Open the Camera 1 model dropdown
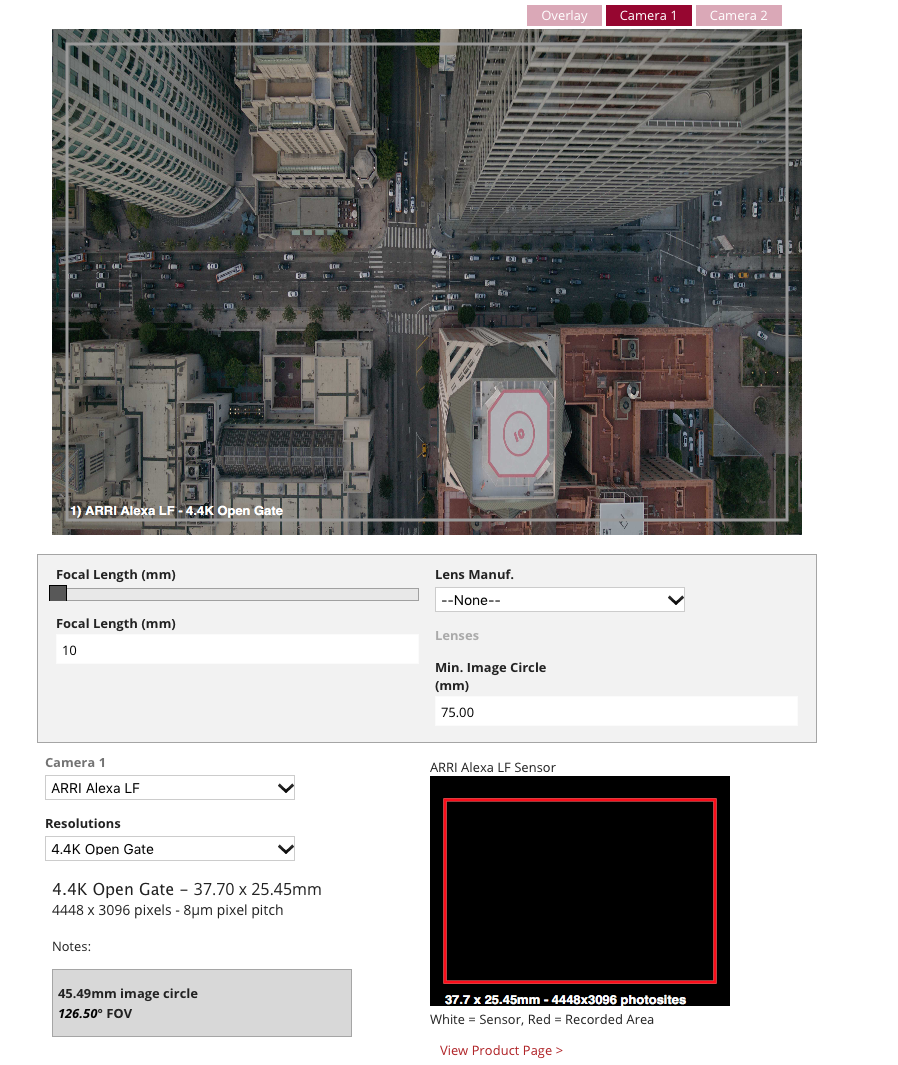The width and height of the screenshot is (898, 1065). [169, 787]
